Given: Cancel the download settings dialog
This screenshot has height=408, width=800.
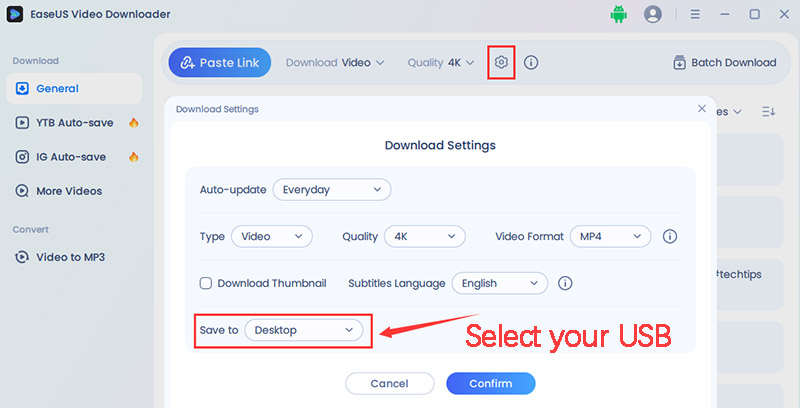Looking at the screenshot, I should 389,384.
